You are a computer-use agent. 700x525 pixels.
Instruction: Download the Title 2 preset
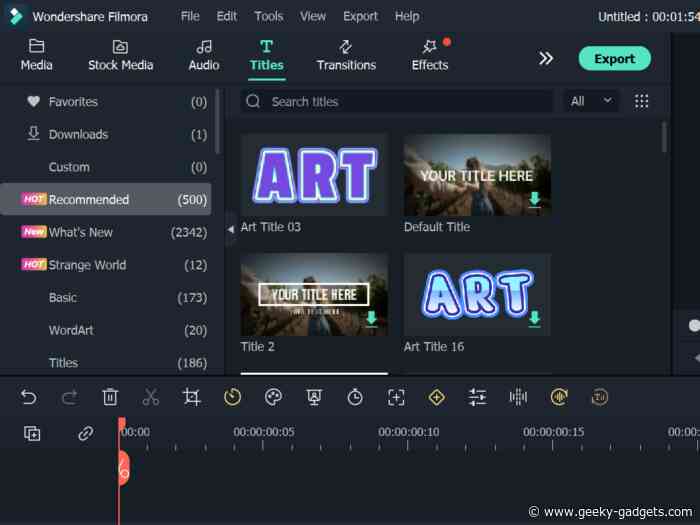pos(371,319)
